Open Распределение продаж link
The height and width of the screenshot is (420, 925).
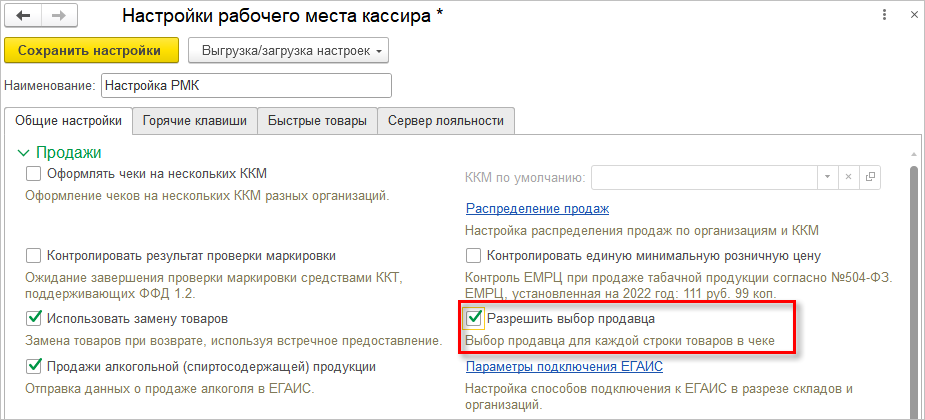537,209
